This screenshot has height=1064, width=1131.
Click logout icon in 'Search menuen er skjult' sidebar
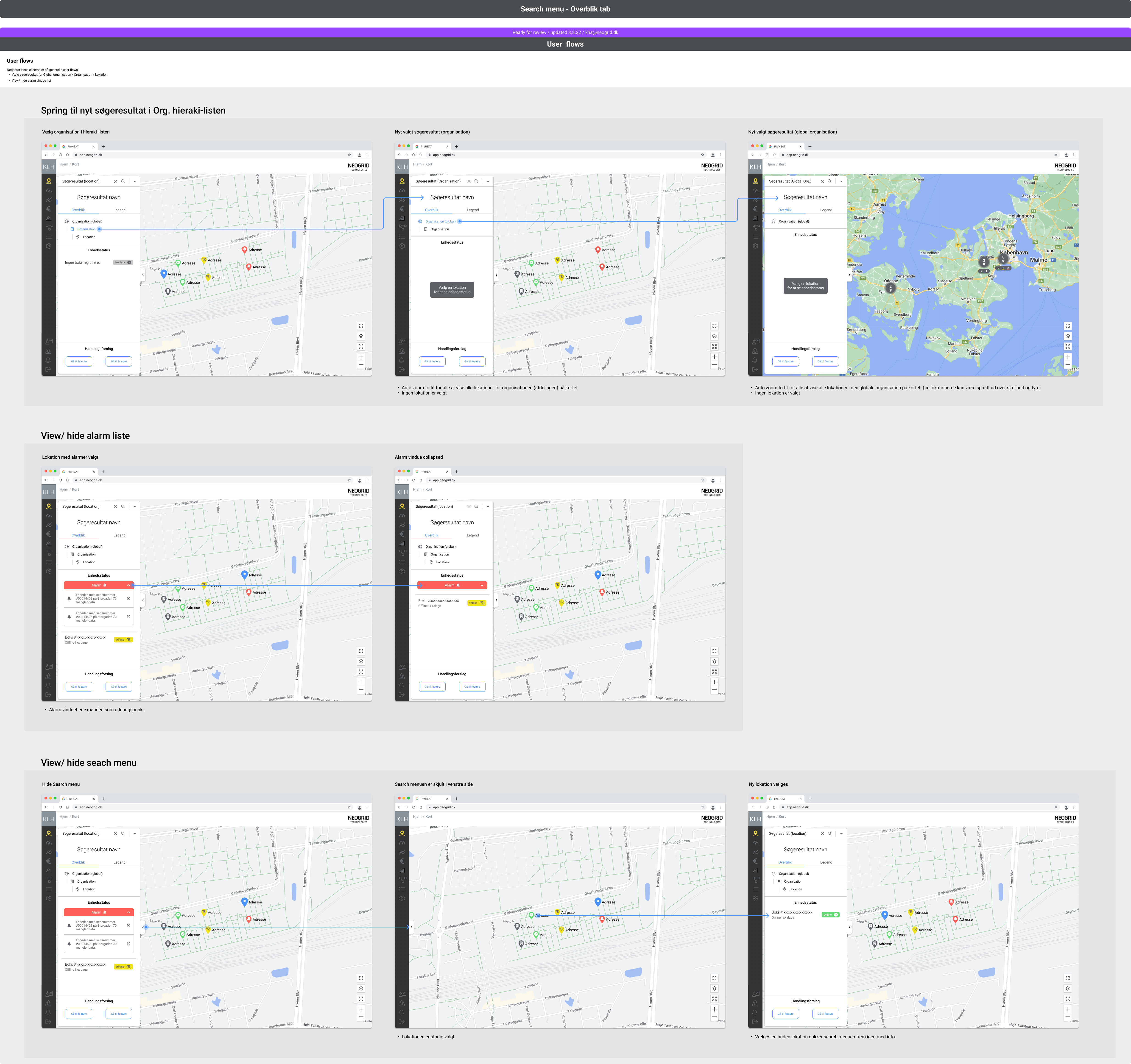tap(402, 1022)
